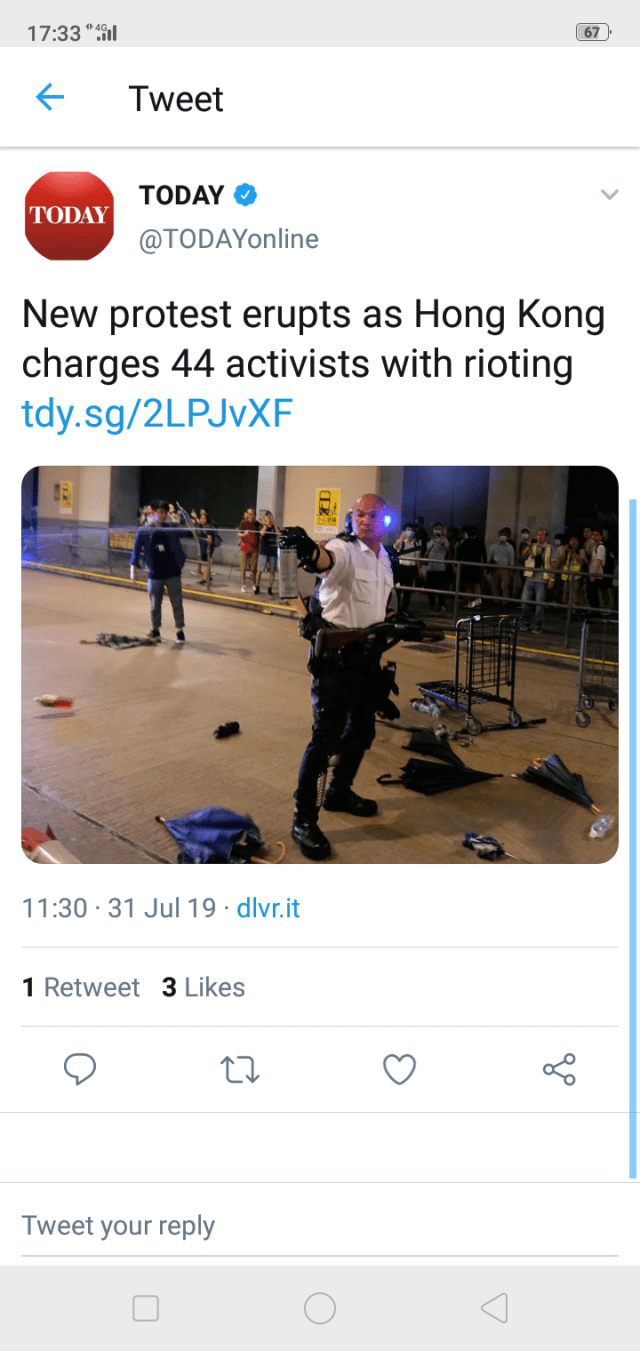This screenshot has width=640, height=1351.
Task: Tap the Tweet your reply field
Action: (320, 1225)
